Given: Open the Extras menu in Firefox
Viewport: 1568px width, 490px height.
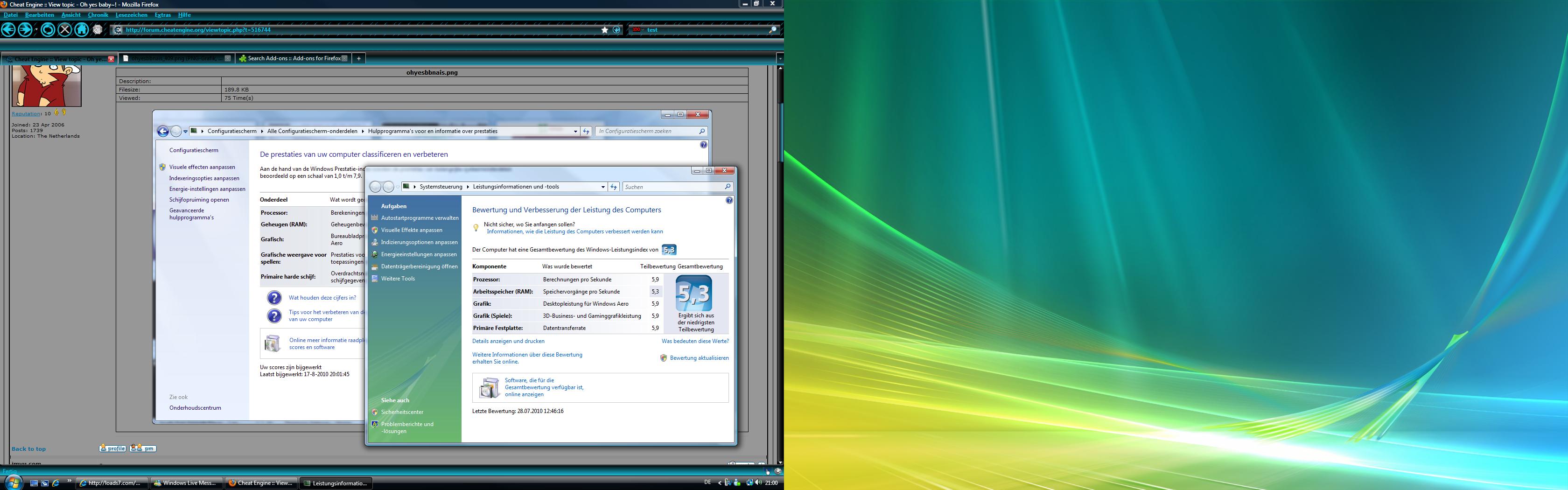Looking at the screenshot, I should (x=162, y=14).
